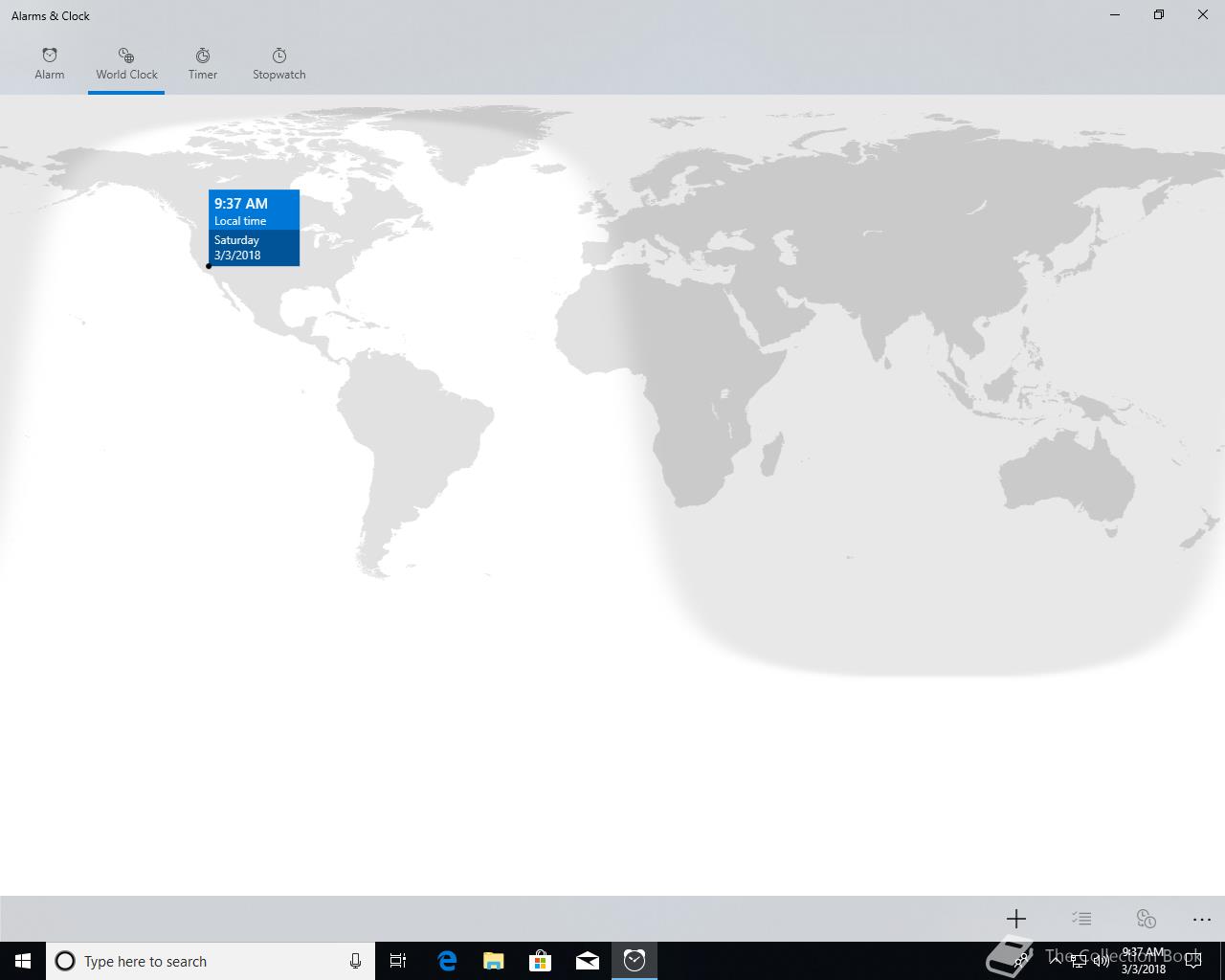
Task: Open the Mail app from the taskbar
Action: click(588, 961)
